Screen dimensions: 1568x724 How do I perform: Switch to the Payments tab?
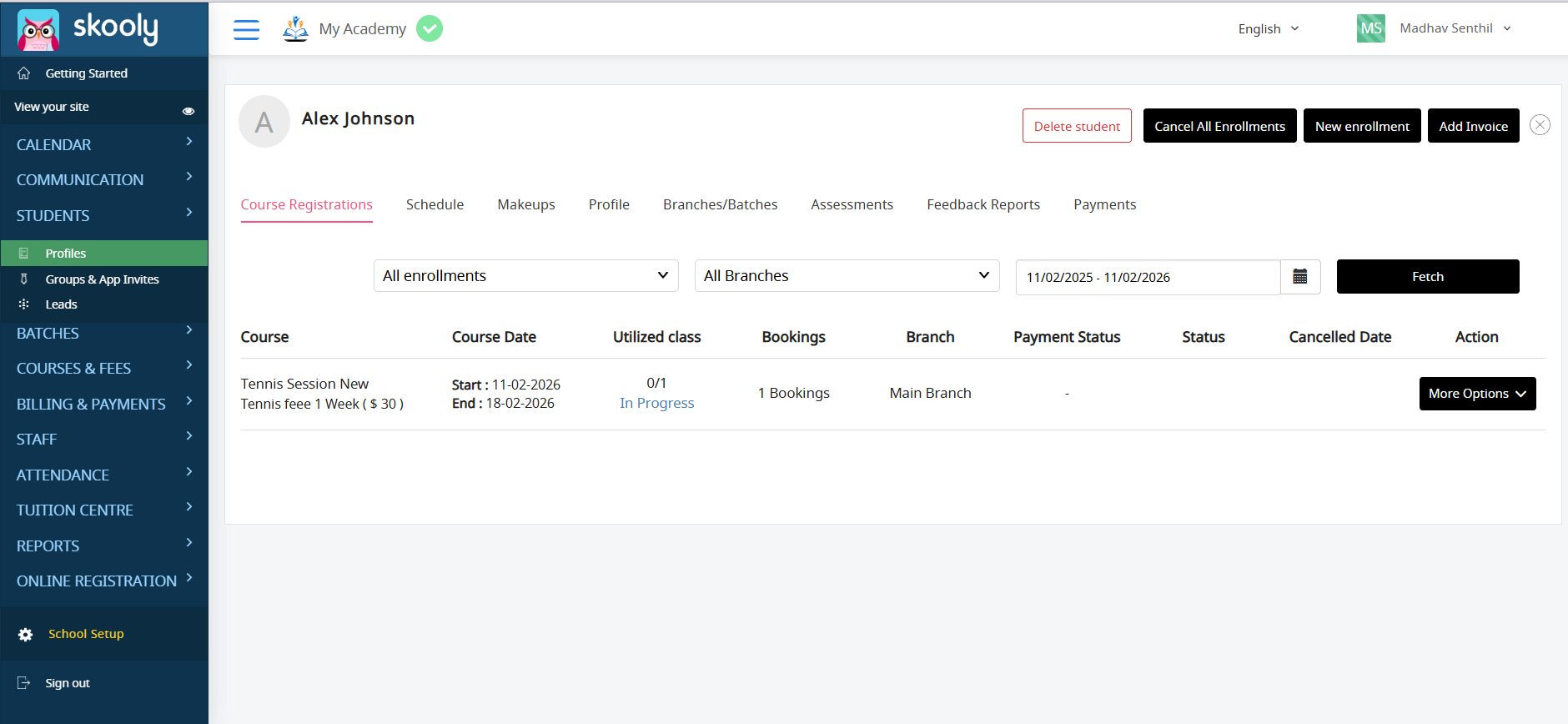[x=1104, y=205]
